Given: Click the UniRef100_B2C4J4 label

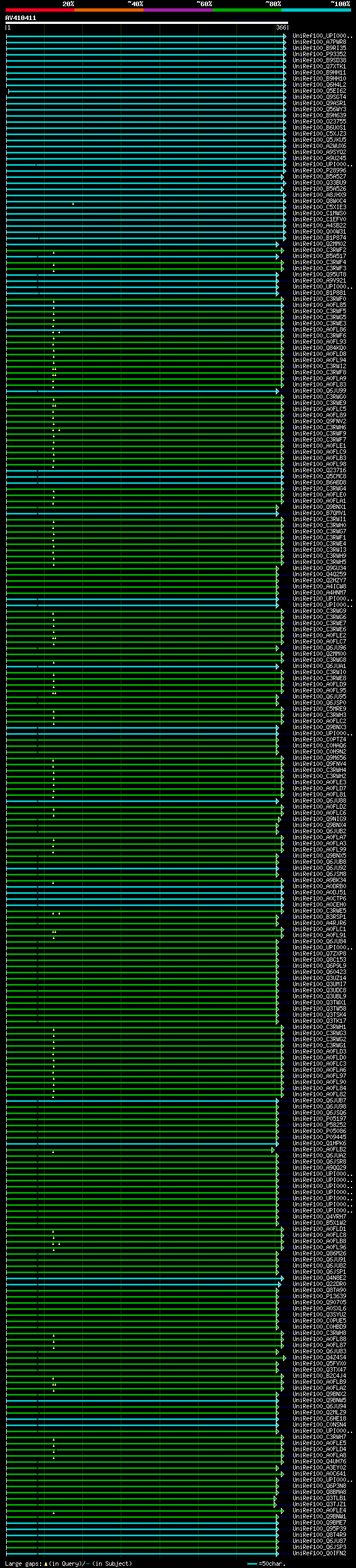Looking at the screenshot, I should pyautogui.click(x=319, y=1376).
